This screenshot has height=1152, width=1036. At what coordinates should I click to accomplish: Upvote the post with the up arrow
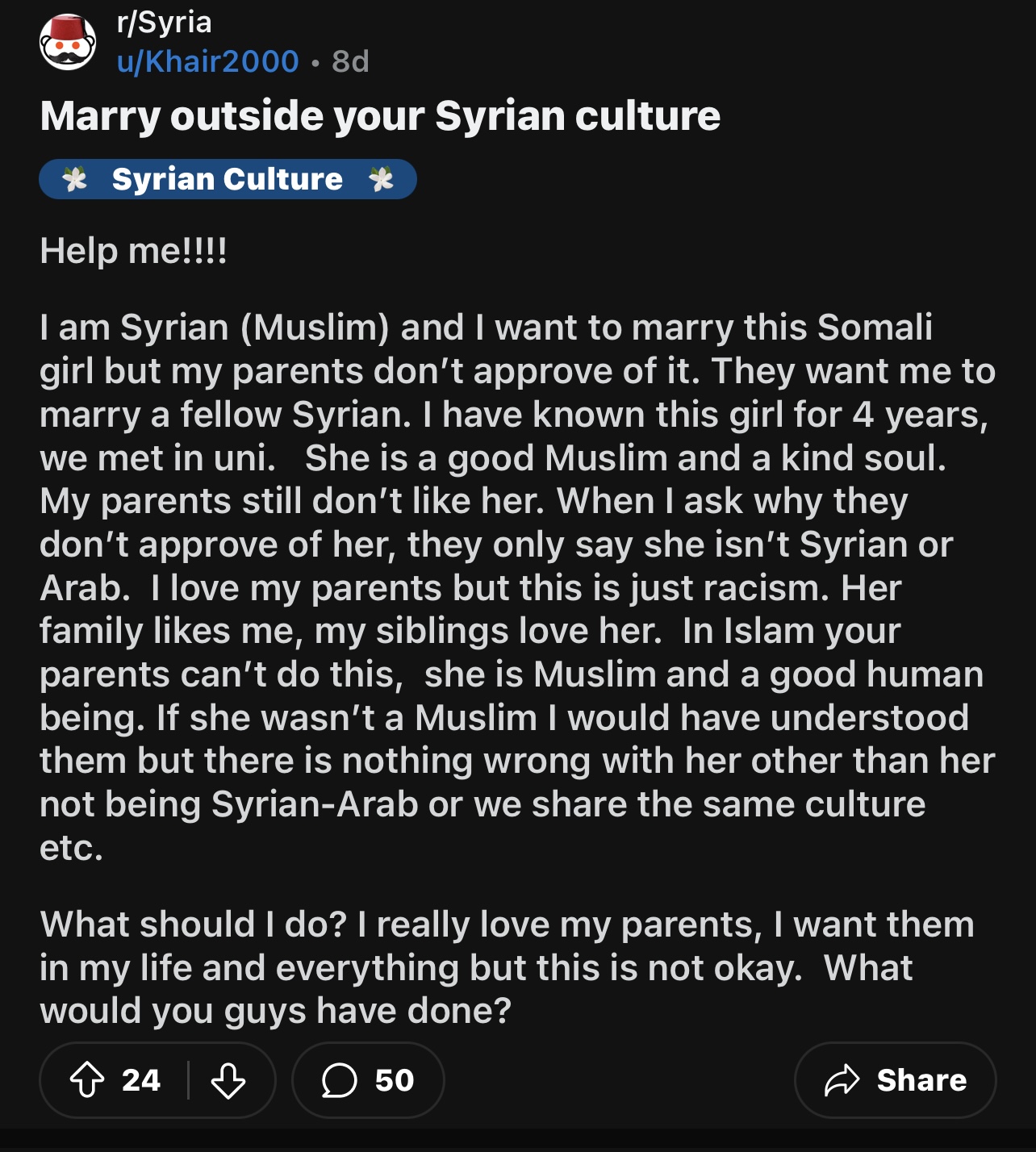(87, 1080)
